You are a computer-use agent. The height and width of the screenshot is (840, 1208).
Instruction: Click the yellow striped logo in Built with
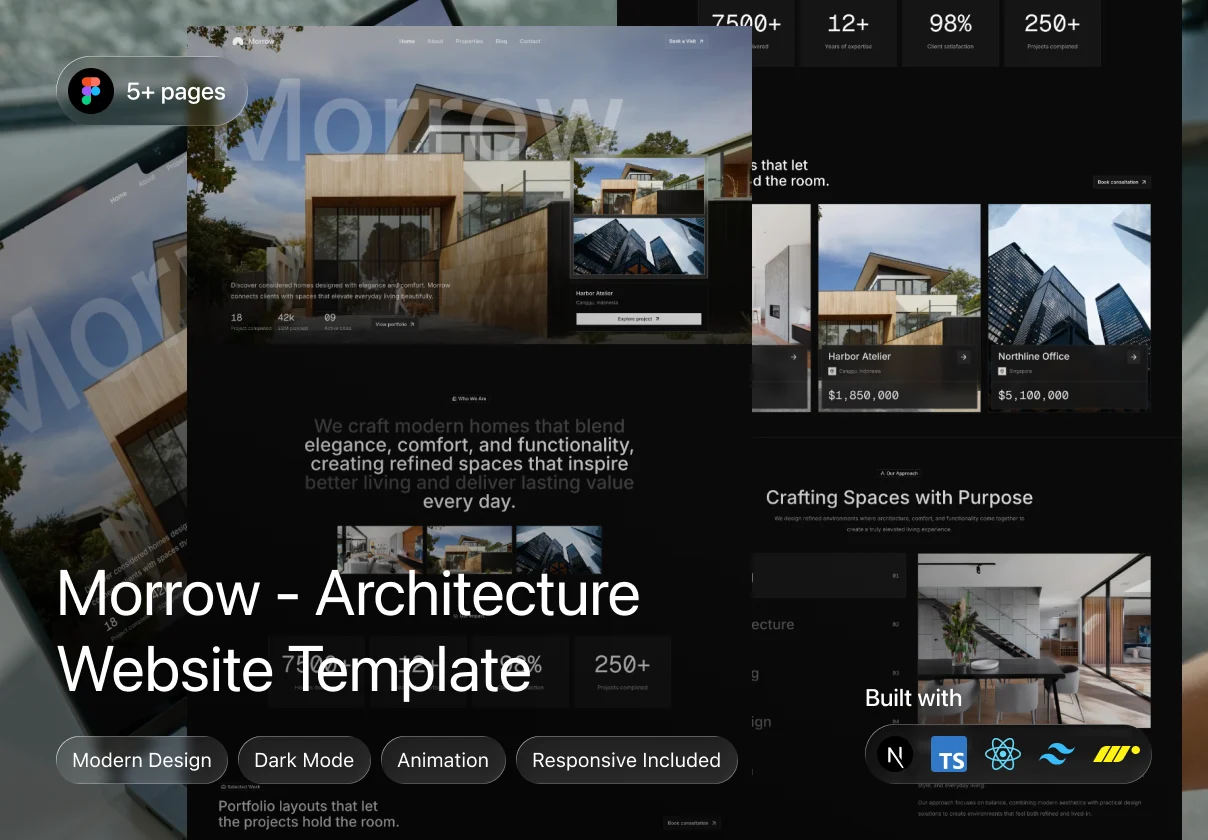(x=1116, y=752)
